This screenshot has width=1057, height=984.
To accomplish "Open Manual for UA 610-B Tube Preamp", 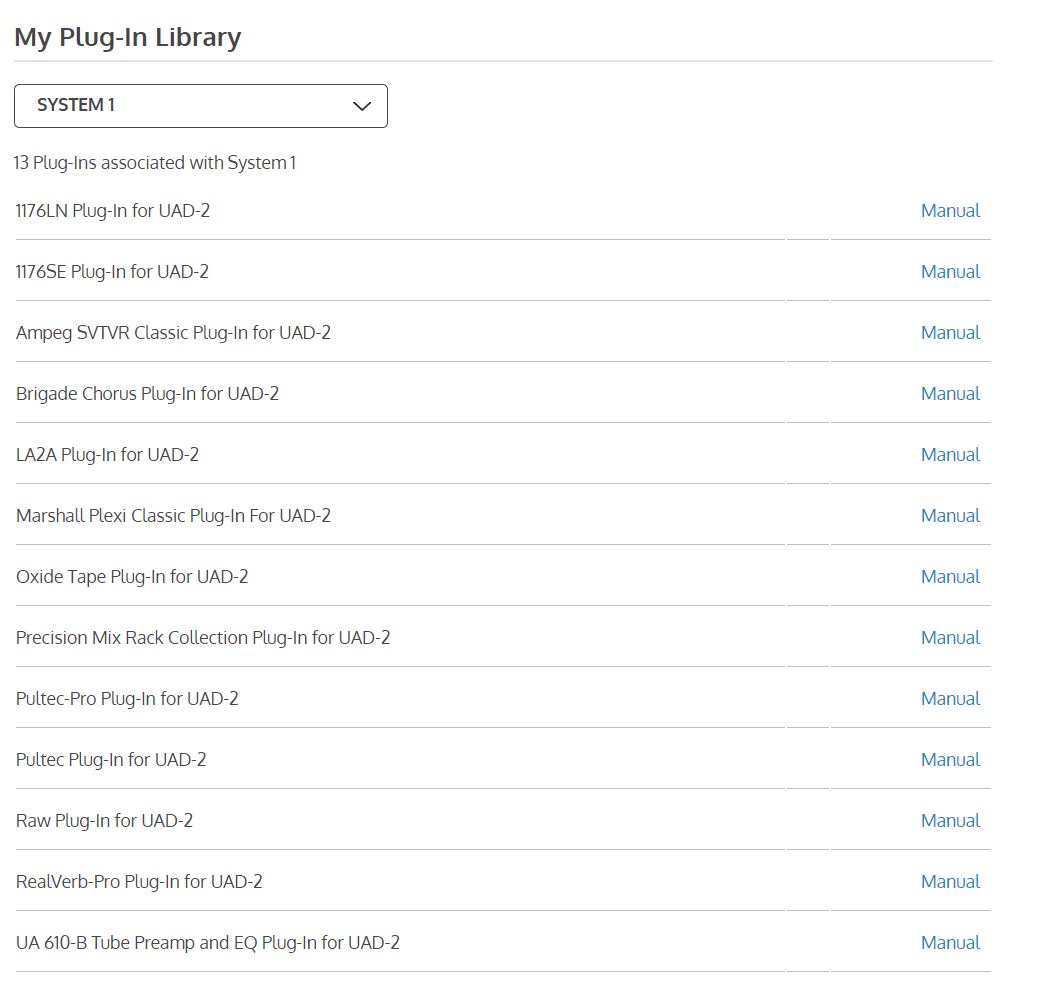I will point(949,943).
